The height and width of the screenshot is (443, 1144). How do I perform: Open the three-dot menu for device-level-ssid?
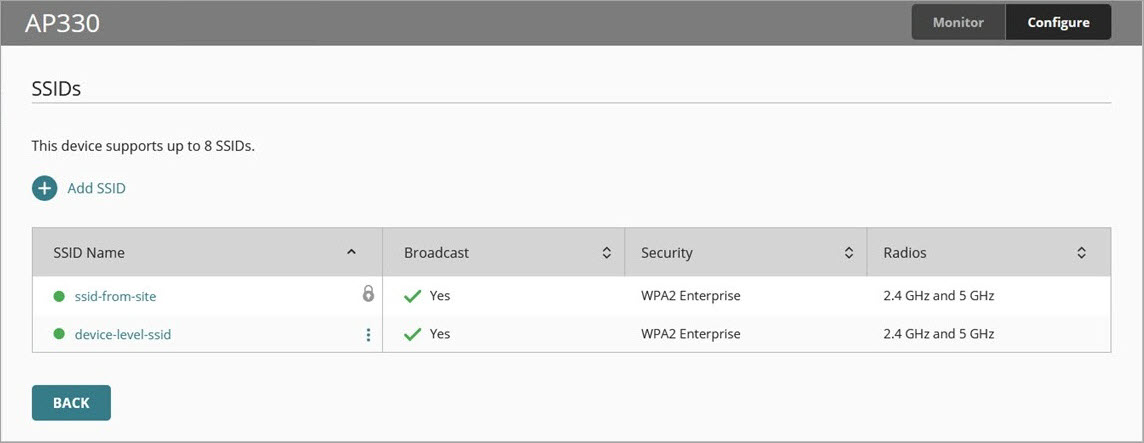click(x=368, y=335)
